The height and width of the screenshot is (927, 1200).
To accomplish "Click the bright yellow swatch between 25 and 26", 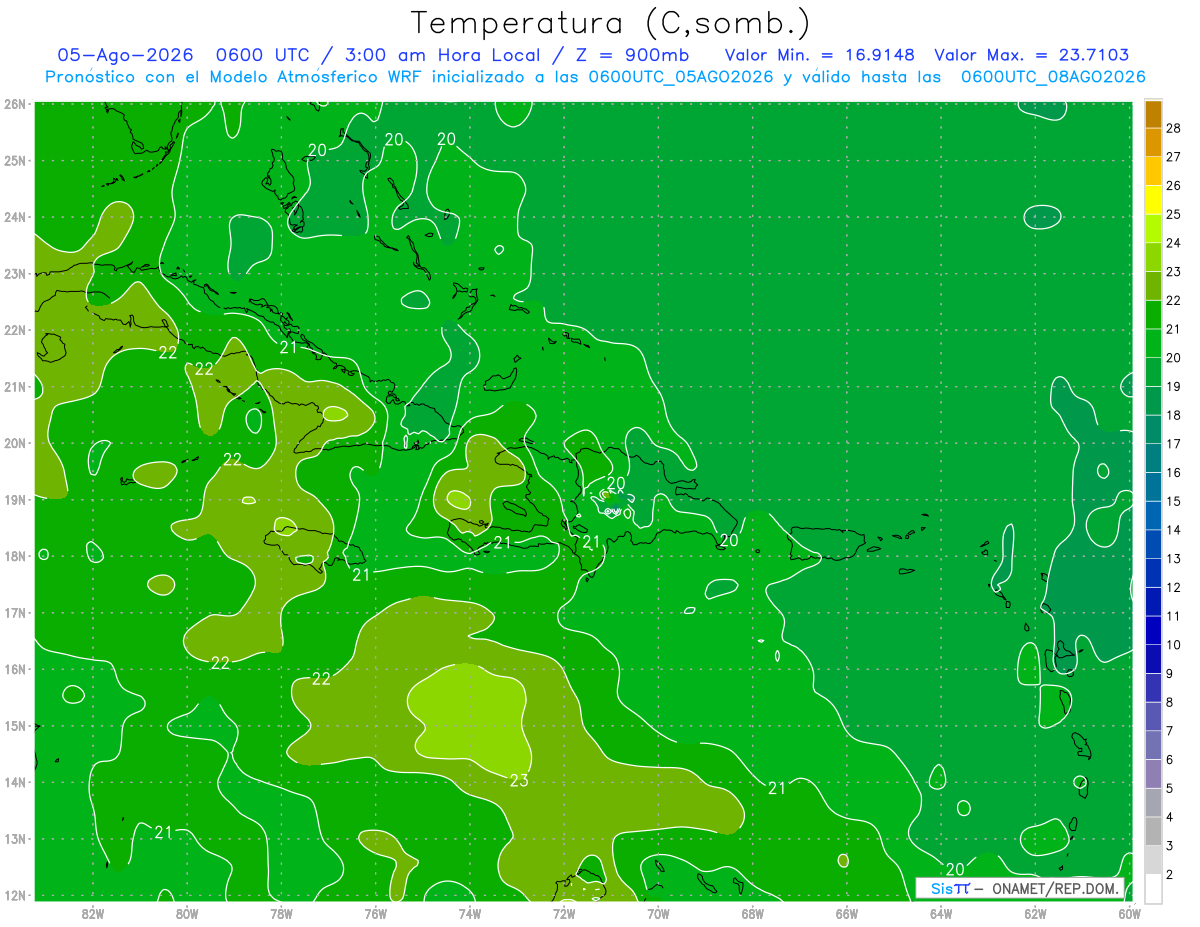I will 1153,200.
